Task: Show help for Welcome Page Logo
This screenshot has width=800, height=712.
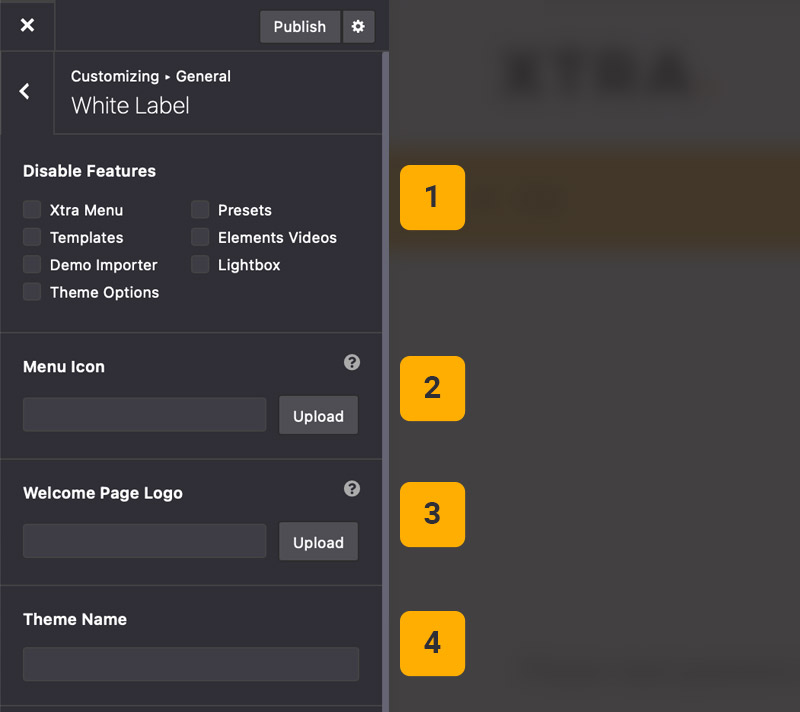Action: coord(352,489)
